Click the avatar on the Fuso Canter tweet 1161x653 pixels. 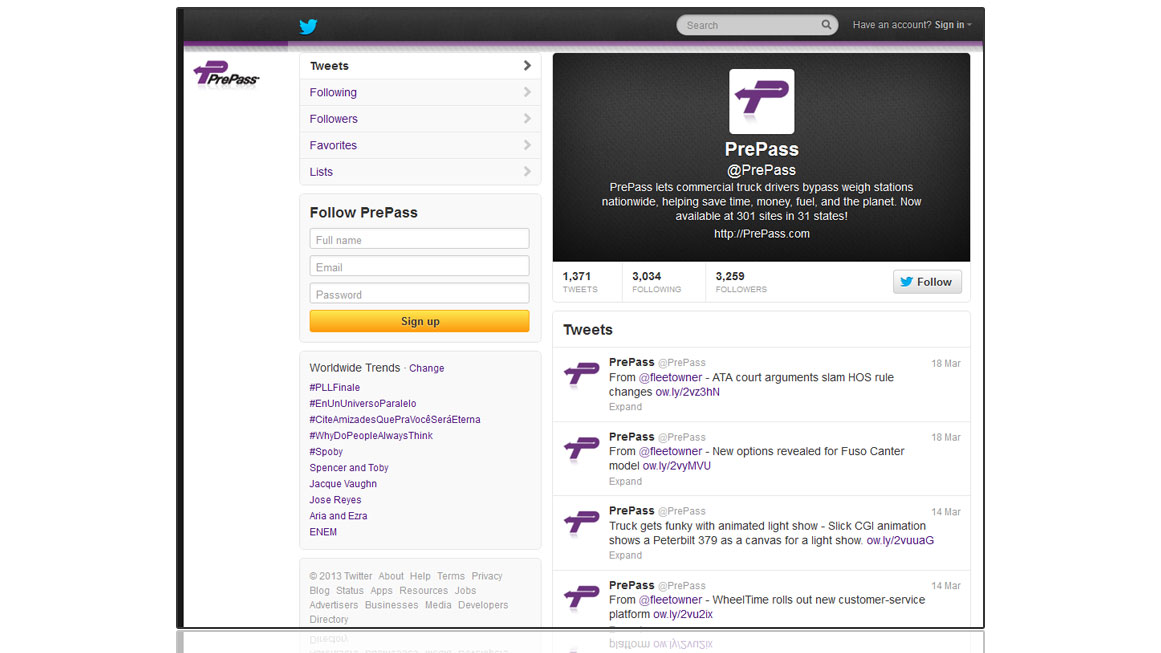[581, 449]
